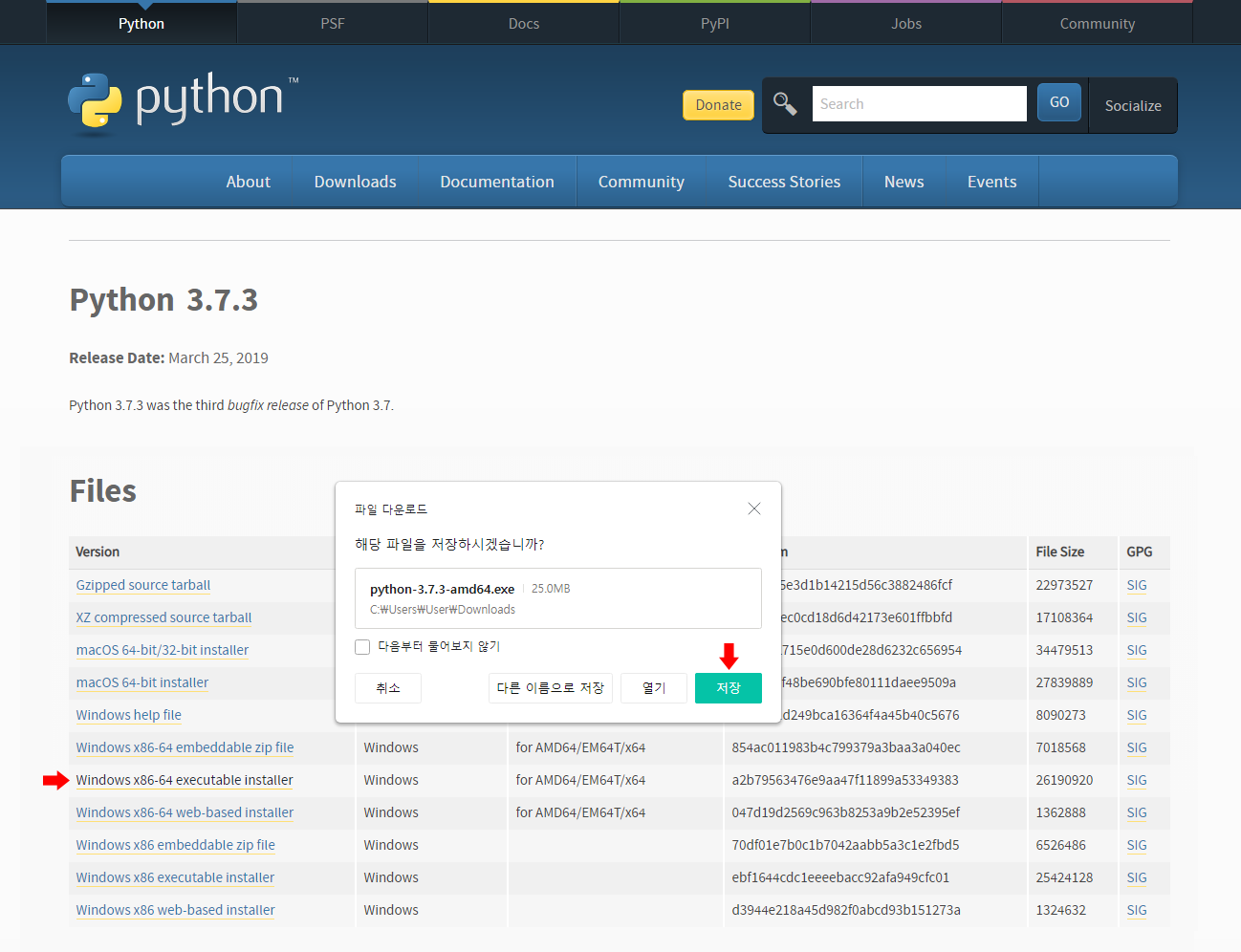The image size is (1241, 952).
Task: Open Windows x86-64 embeddable zip file link
Action: (185, 747)
